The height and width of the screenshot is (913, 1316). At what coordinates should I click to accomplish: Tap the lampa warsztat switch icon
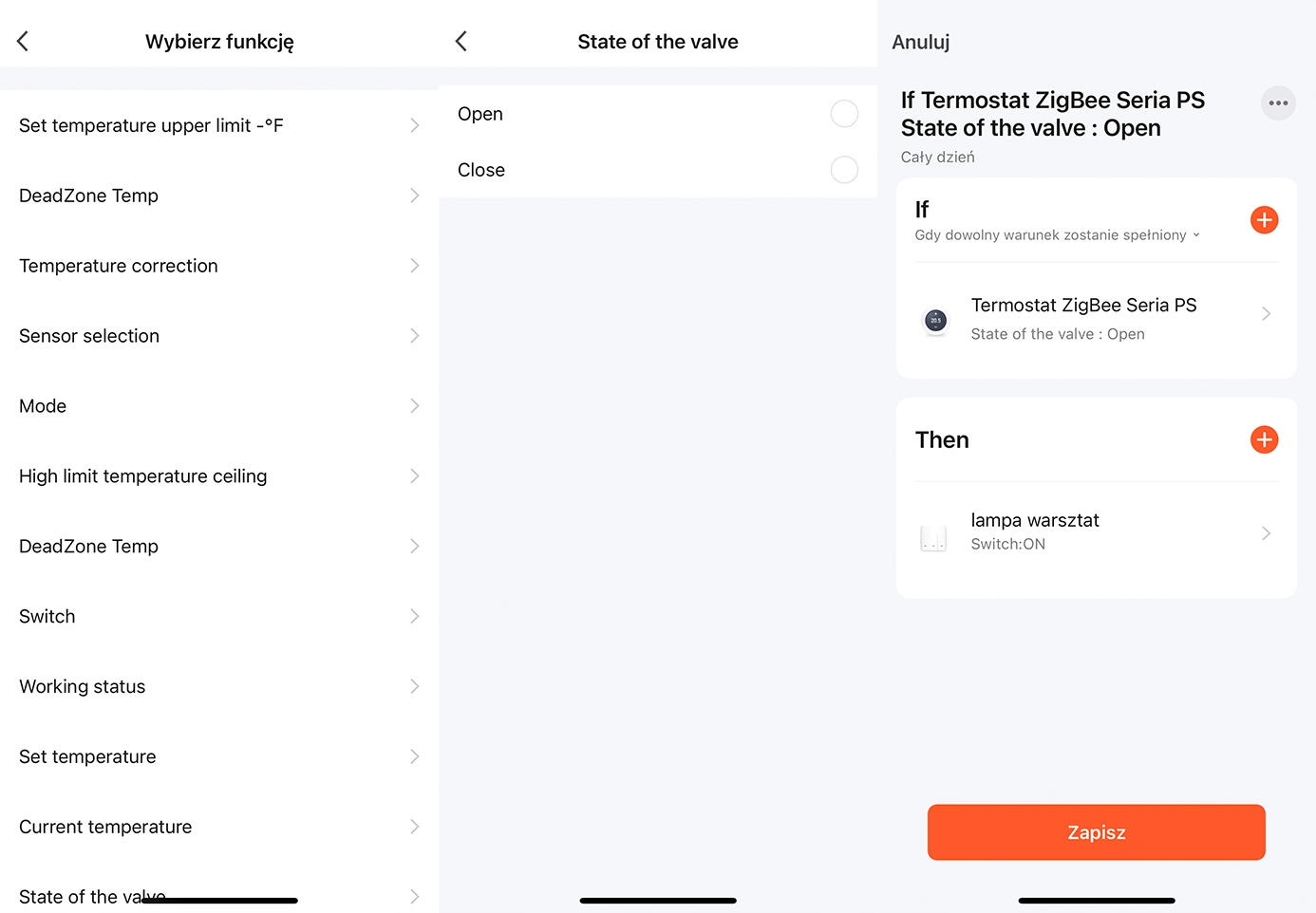(933, 537)
